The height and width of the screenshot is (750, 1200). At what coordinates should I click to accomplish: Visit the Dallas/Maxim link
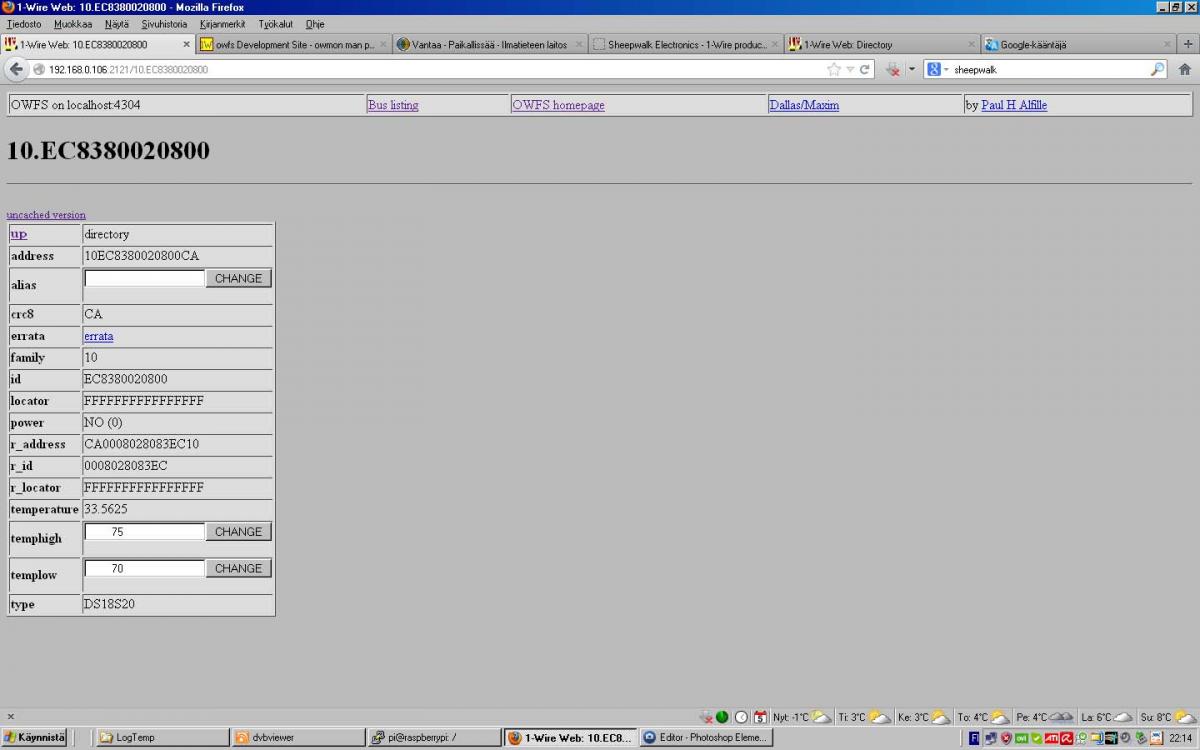804,105
